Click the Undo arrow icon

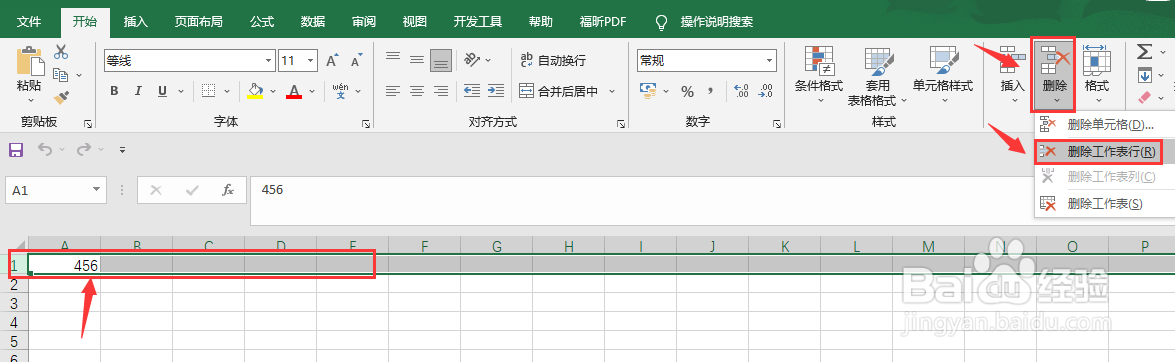point(46,150)
